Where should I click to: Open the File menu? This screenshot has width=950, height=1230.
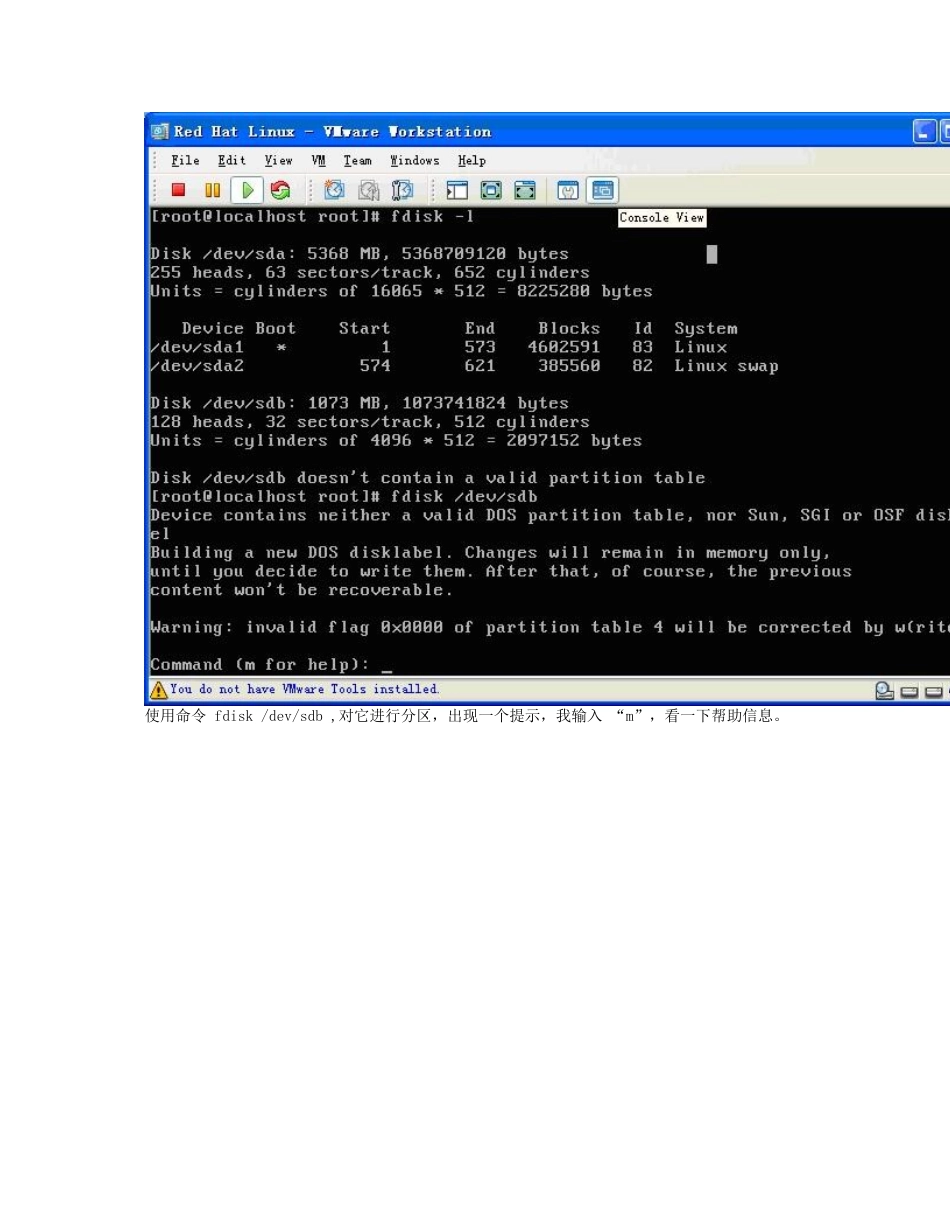(185, 160)
